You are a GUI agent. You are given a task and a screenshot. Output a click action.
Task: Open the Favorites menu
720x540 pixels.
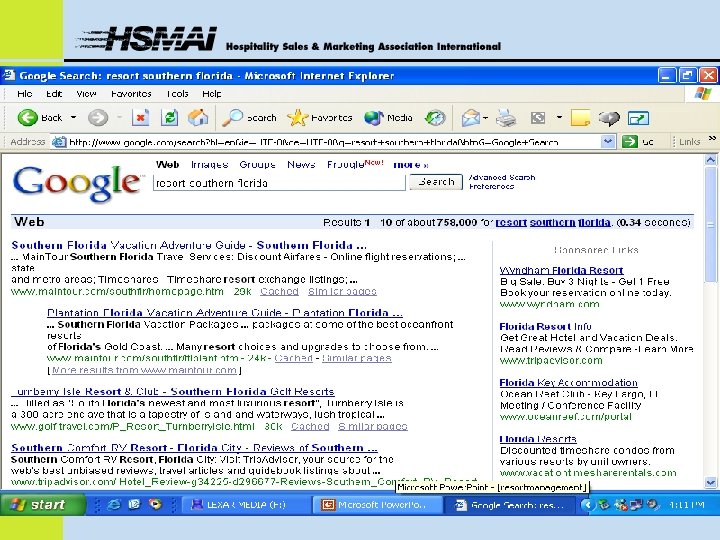click(131, 94)
